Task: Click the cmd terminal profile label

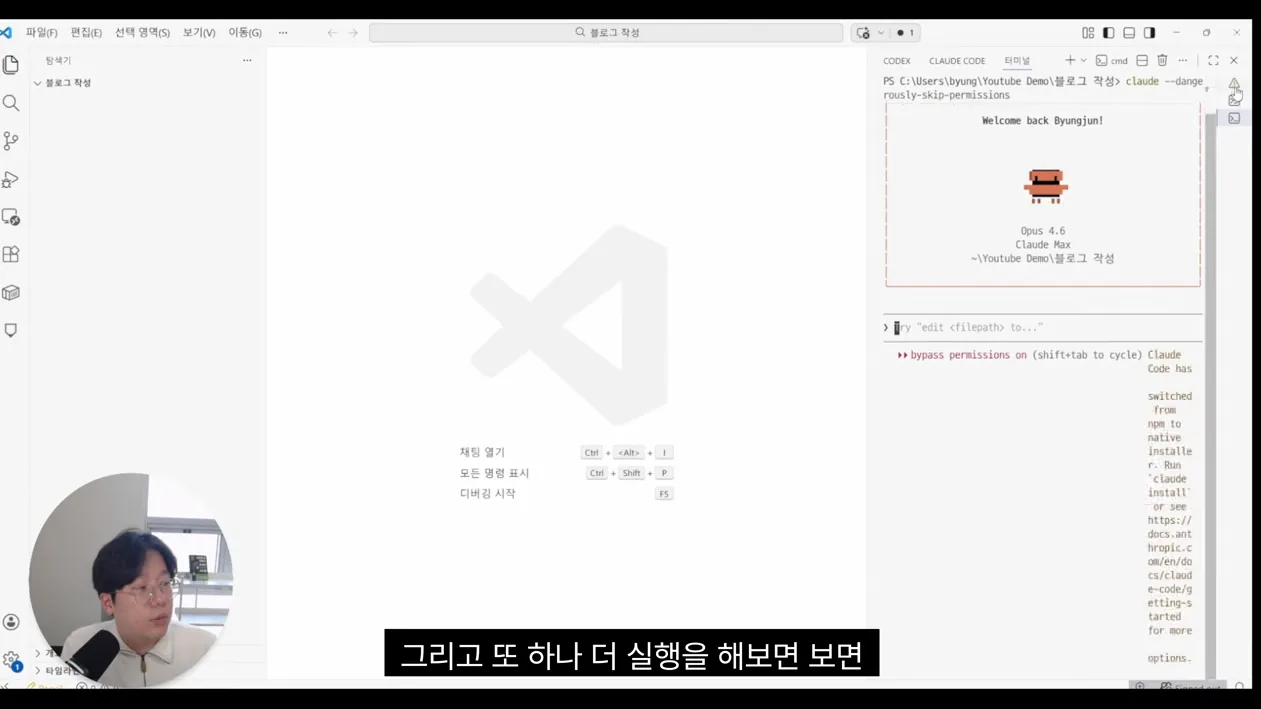Action: coord(1111,61)
